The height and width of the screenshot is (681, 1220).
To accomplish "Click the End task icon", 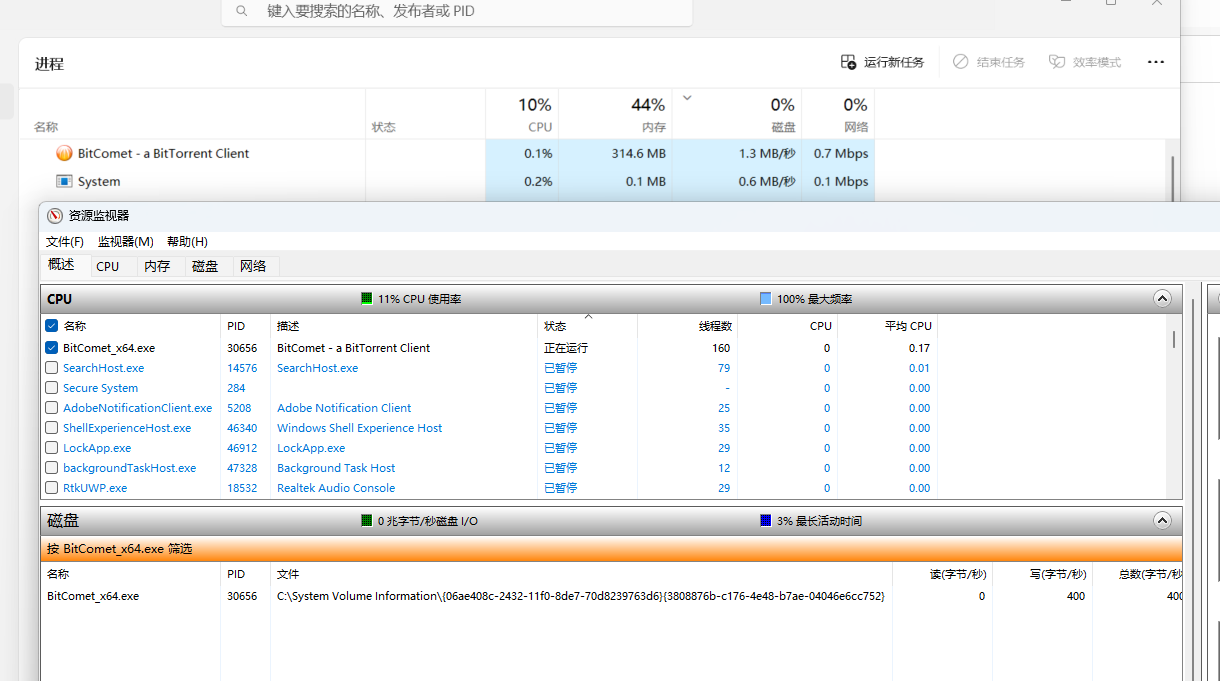I will click(960, 62).
